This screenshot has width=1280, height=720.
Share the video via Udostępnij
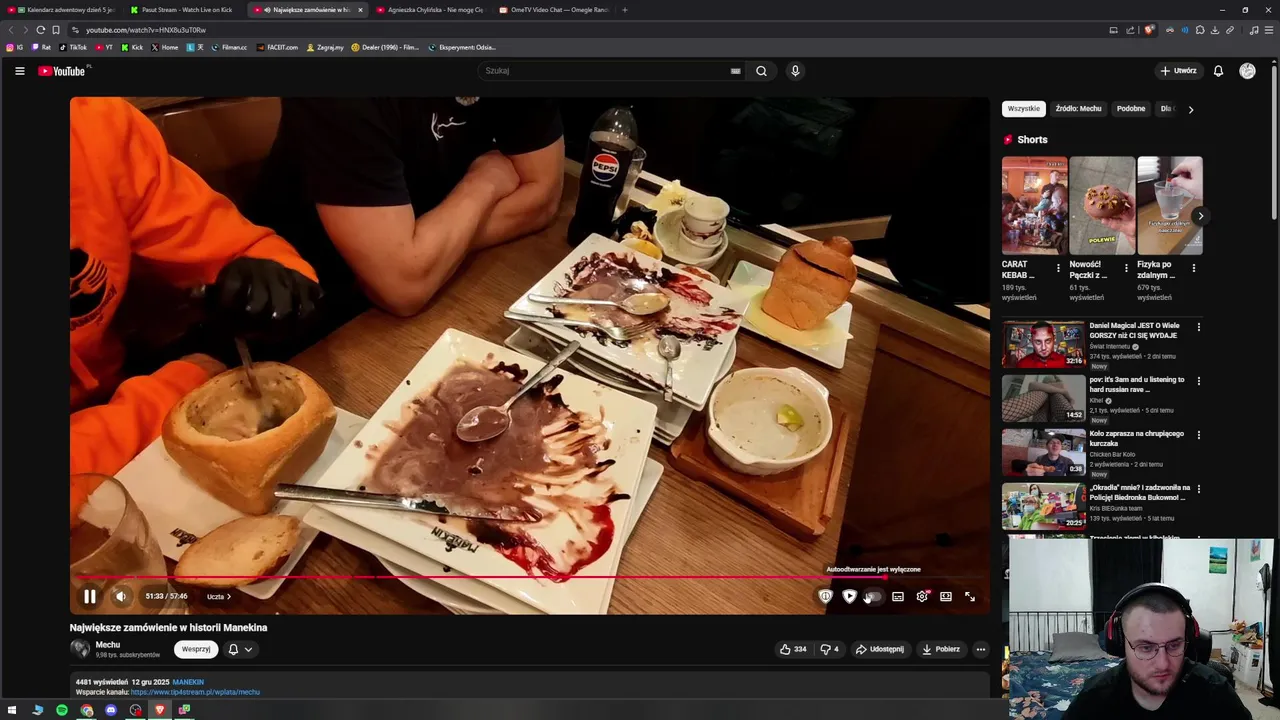880,649
